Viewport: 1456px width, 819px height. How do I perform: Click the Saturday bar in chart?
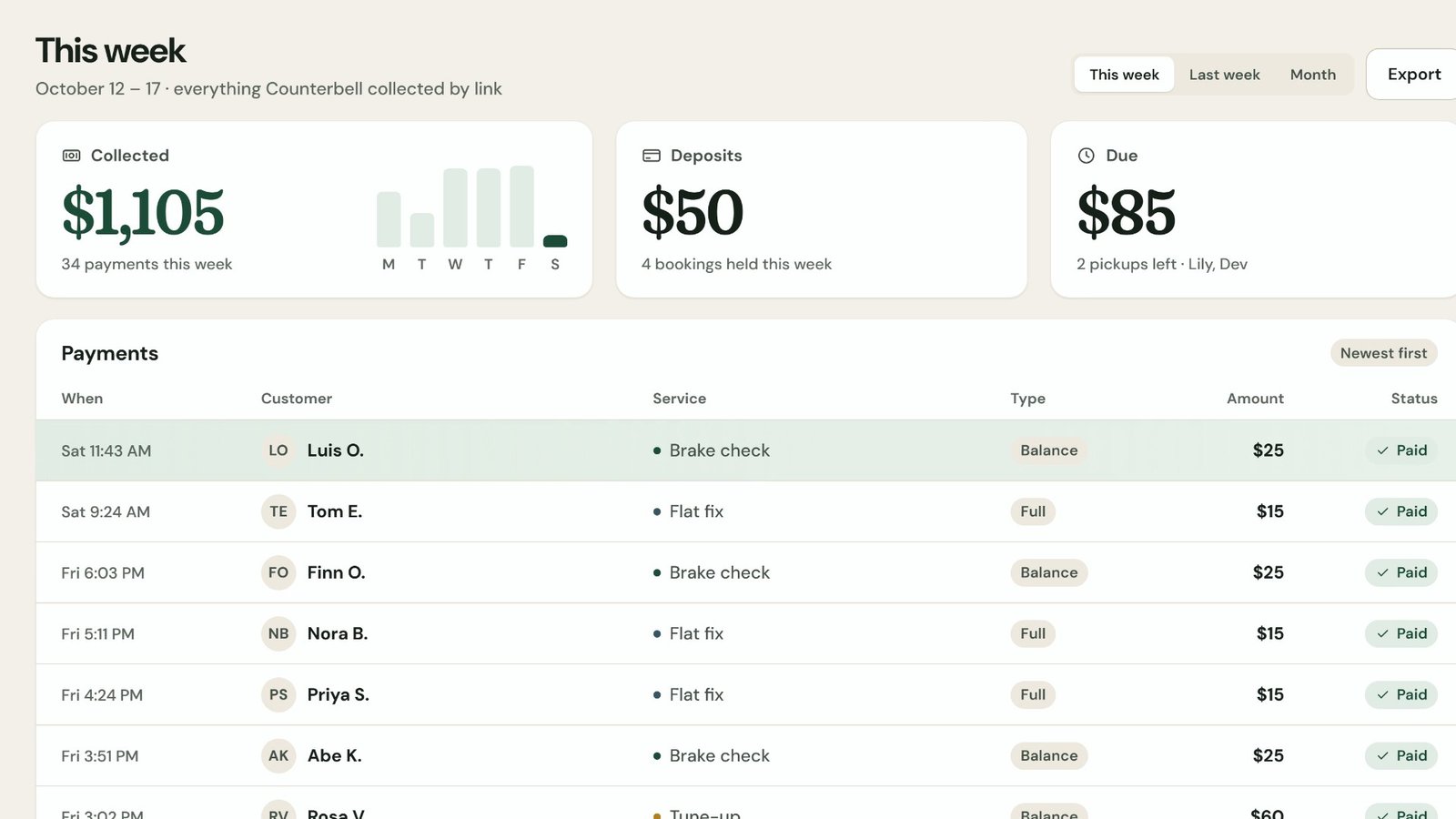click(555, 241)
